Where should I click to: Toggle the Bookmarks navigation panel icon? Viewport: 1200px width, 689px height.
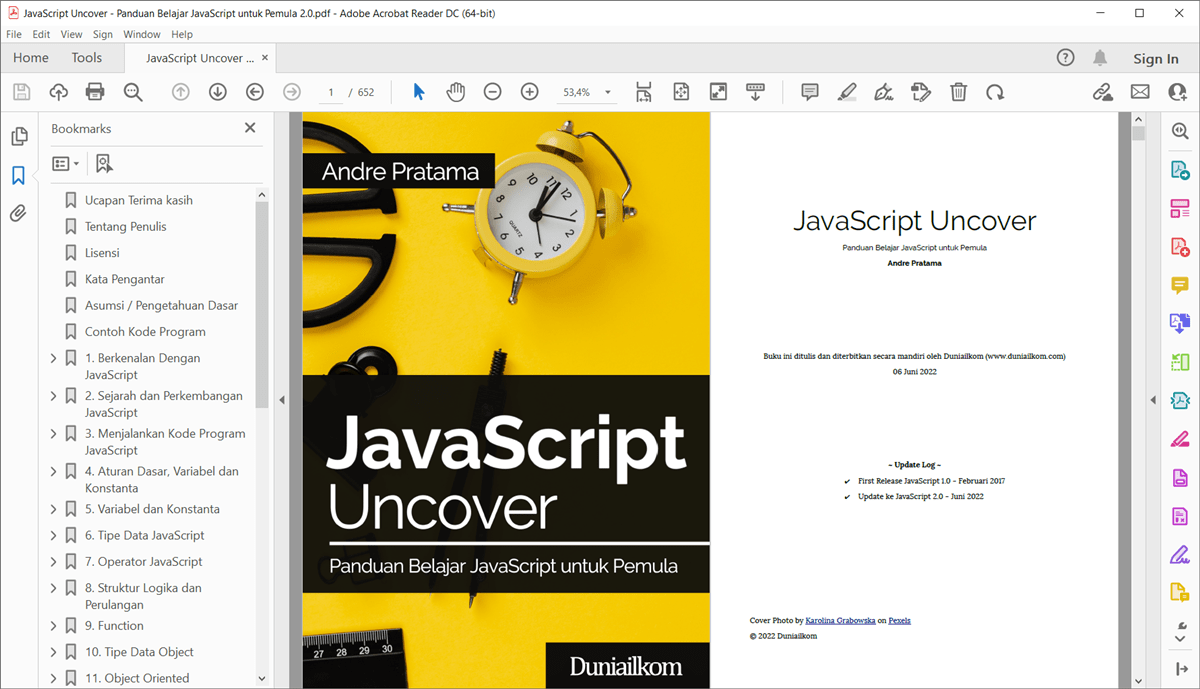click(18, 176)
